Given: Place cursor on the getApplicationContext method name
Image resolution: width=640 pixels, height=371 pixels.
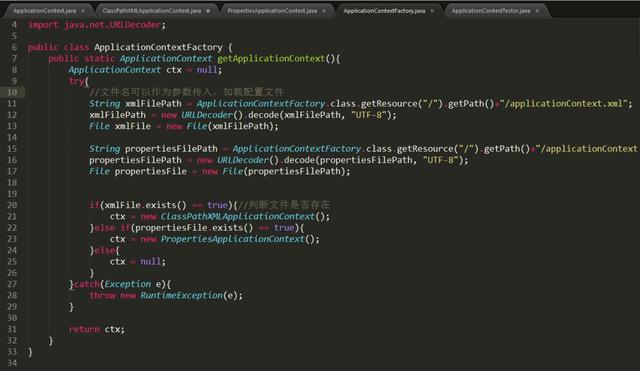Looking at the screenshot, I should [271, 59].
